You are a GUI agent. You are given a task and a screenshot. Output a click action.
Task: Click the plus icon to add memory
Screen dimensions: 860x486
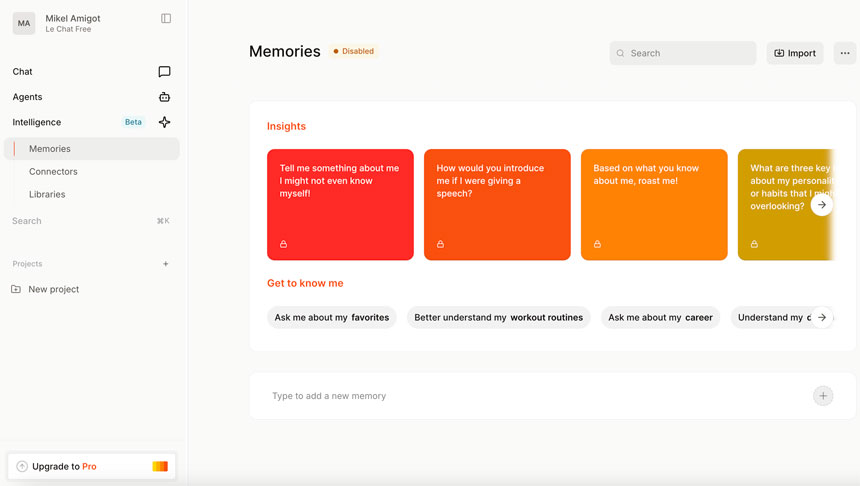tap(823, 396)
